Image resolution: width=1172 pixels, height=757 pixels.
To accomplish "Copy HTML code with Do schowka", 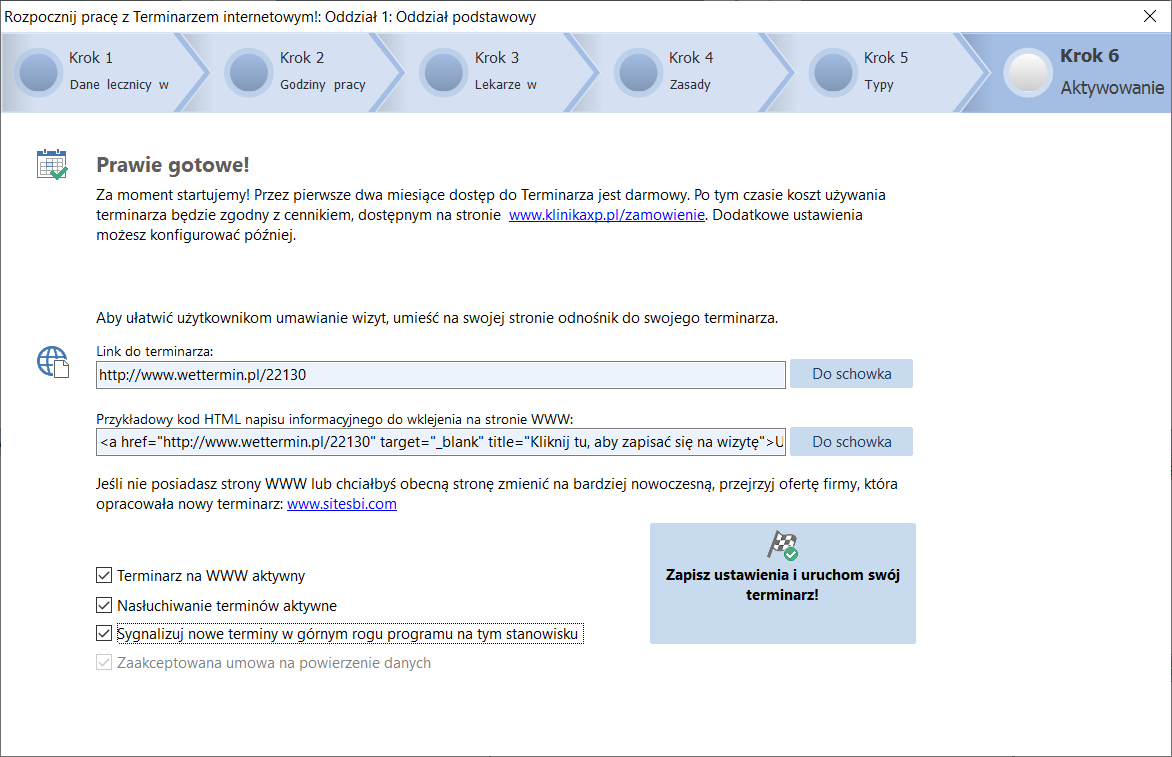I will click(x=851, y=442).
